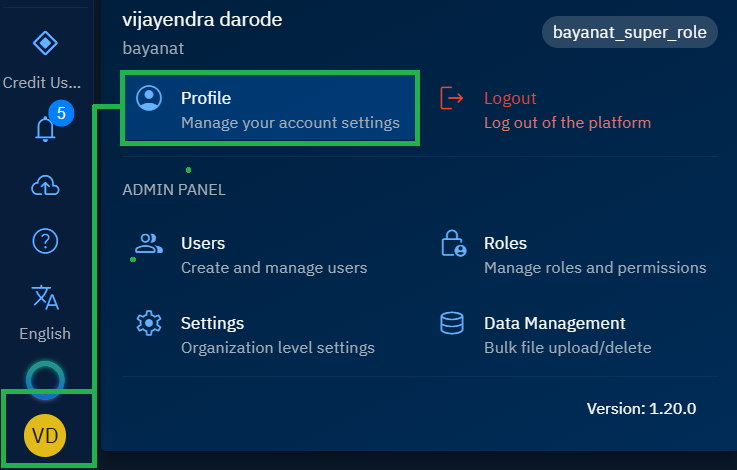
Task: Click the Settings gear icon
Action: click(149, 323)
